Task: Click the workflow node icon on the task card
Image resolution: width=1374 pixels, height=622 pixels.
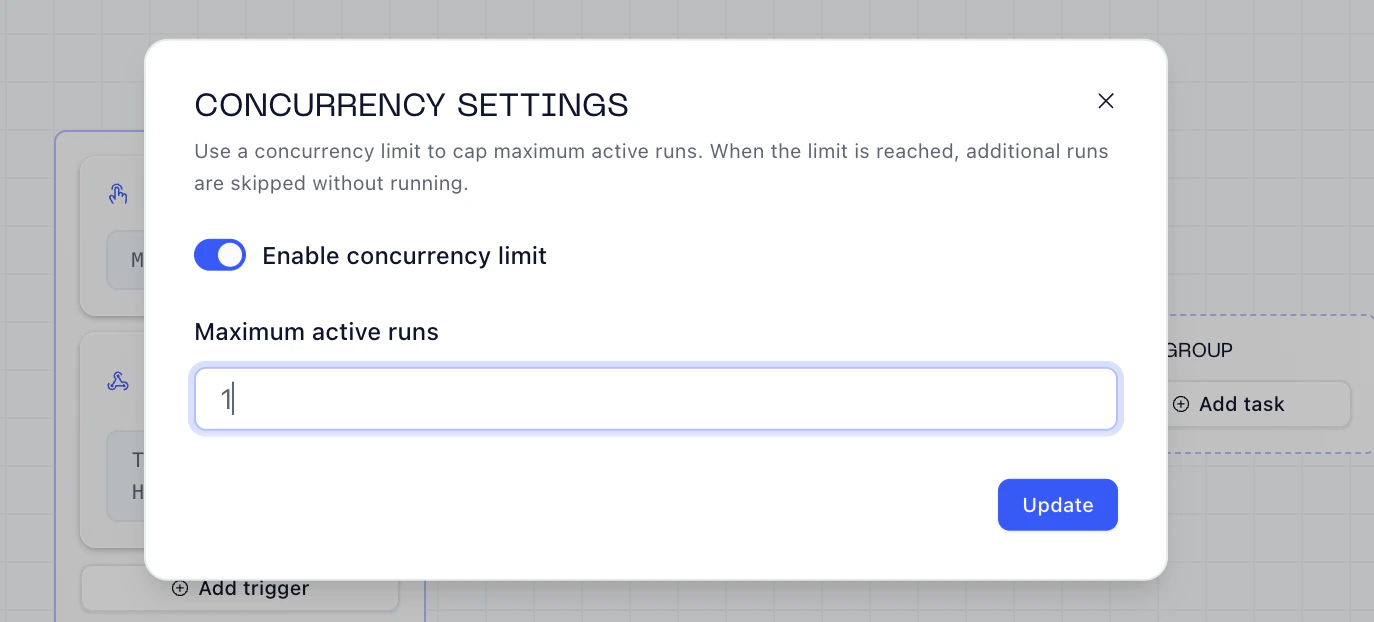Action: [x=118, y=380]
